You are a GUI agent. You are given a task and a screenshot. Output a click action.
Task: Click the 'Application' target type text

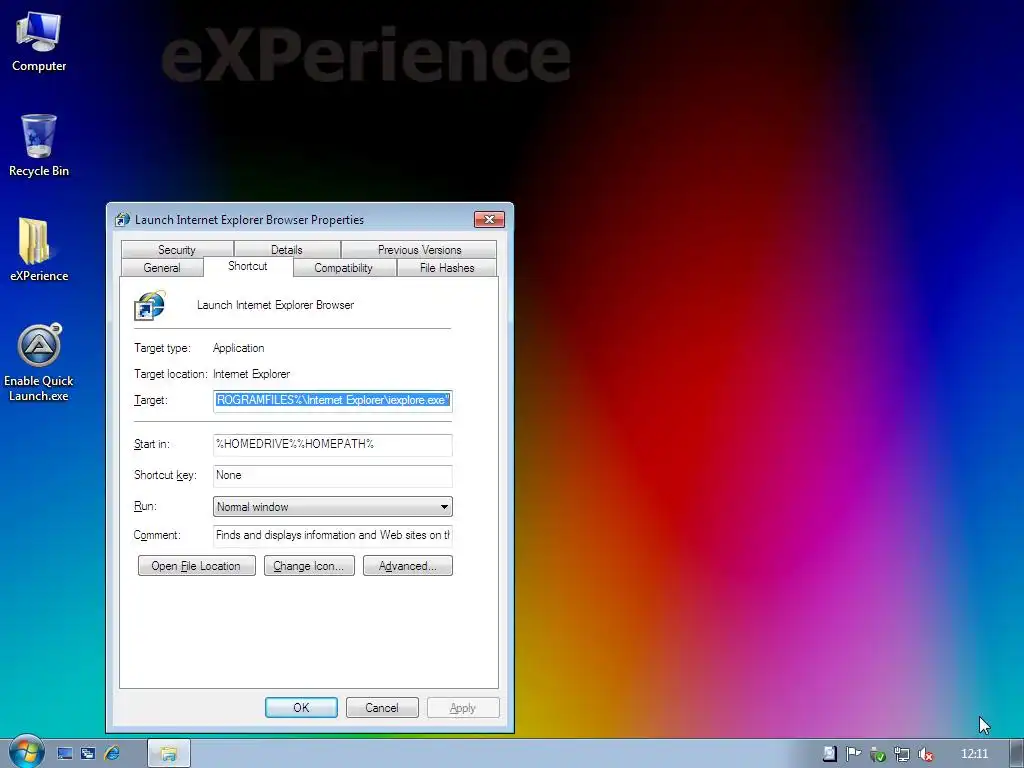(238, 348)
